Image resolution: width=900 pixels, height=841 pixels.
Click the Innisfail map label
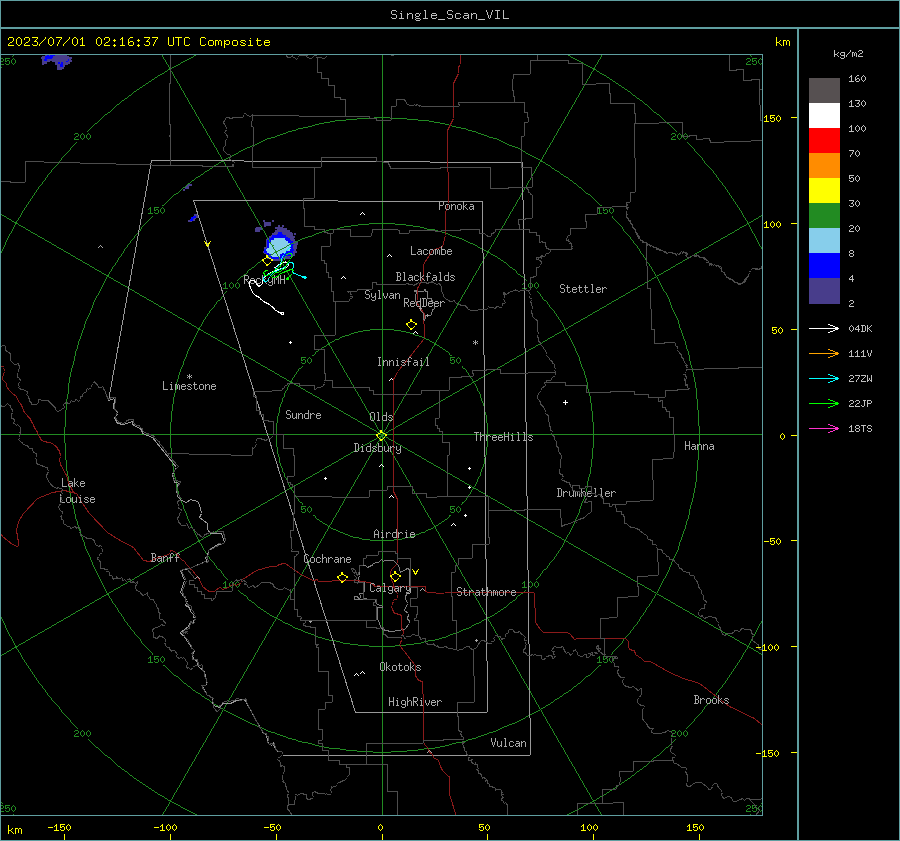[403, 362]
